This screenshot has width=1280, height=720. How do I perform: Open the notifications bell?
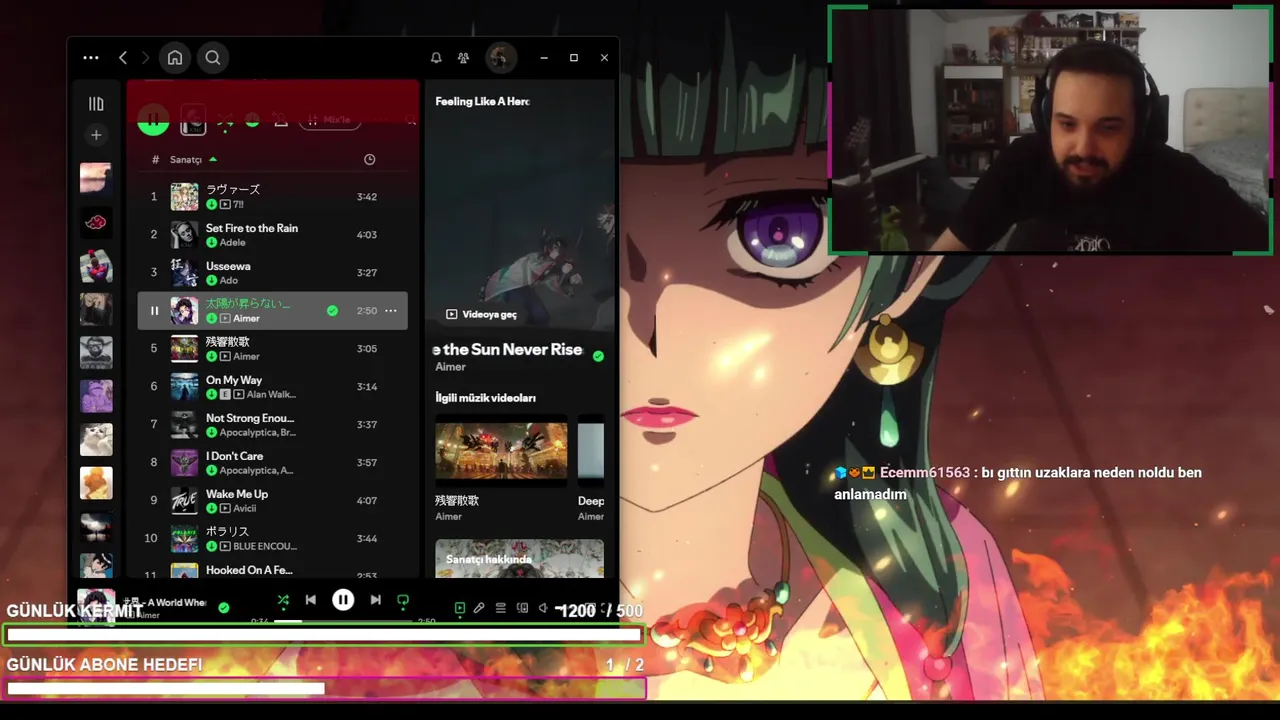(436, 58)
